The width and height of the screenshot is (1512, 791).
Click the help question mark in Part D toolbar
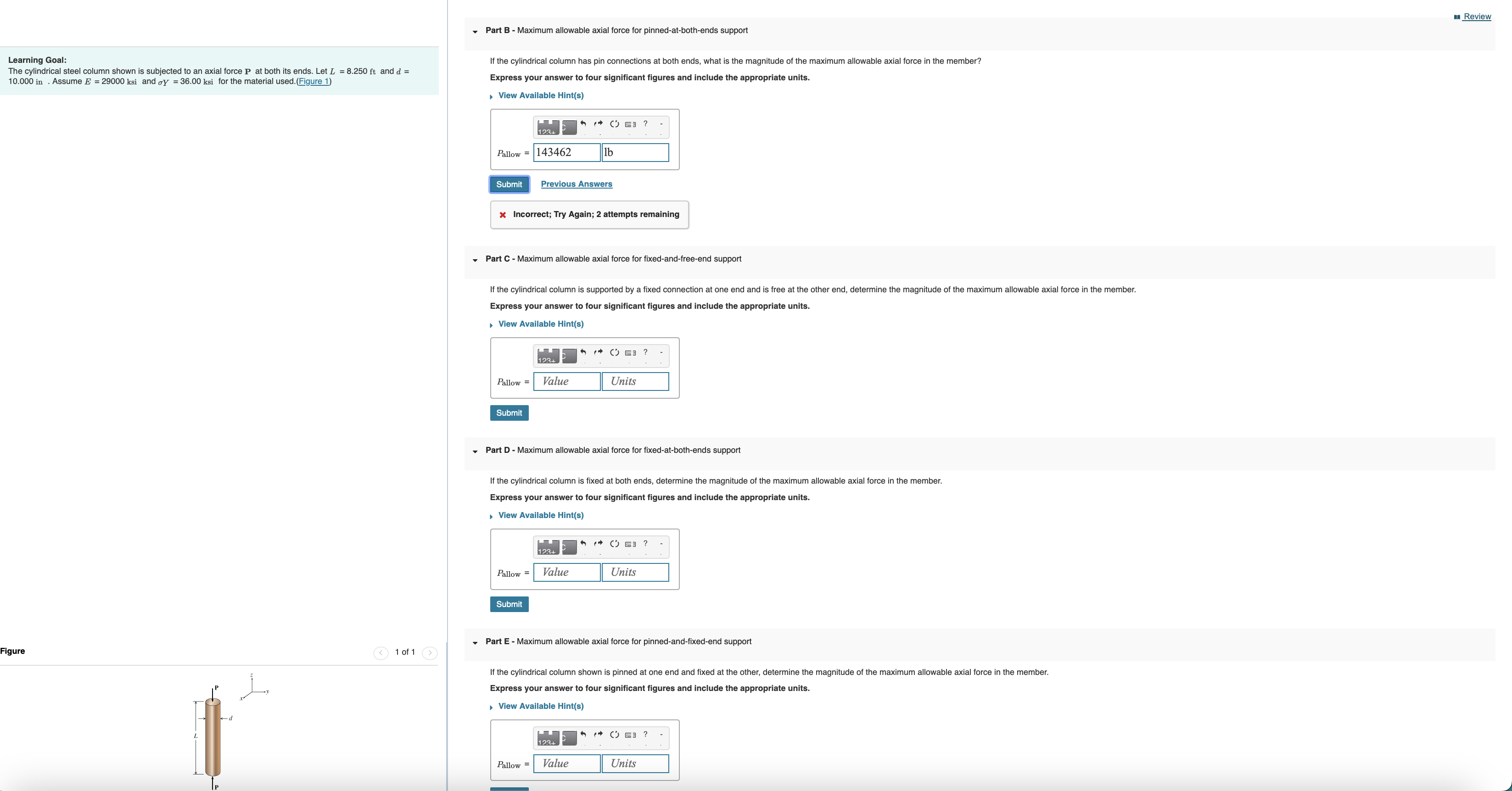(x=645, y=543)
